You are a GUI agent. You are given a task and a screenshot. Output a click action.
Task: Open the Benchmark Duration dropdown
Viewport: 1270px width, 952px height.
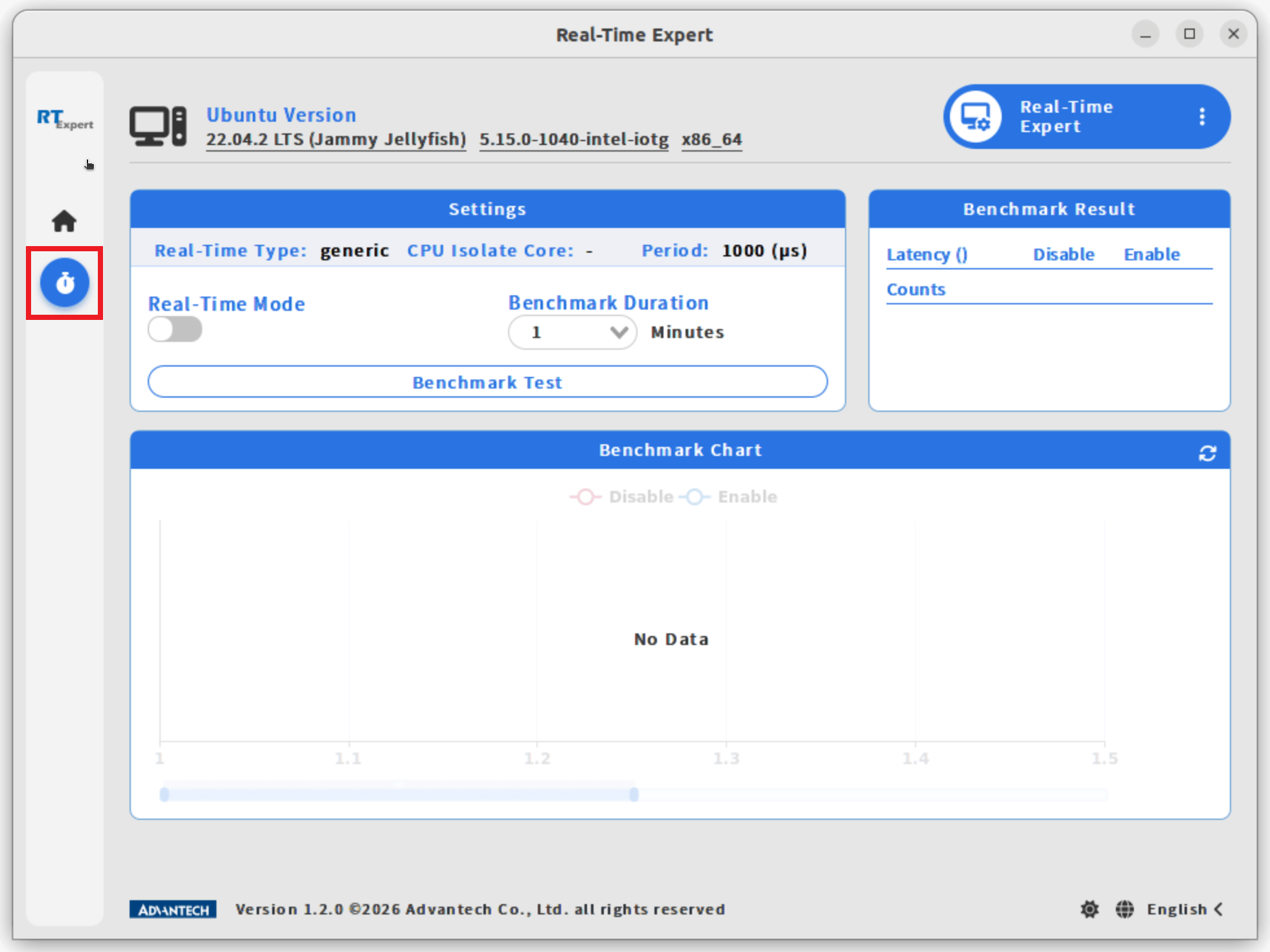573,332
